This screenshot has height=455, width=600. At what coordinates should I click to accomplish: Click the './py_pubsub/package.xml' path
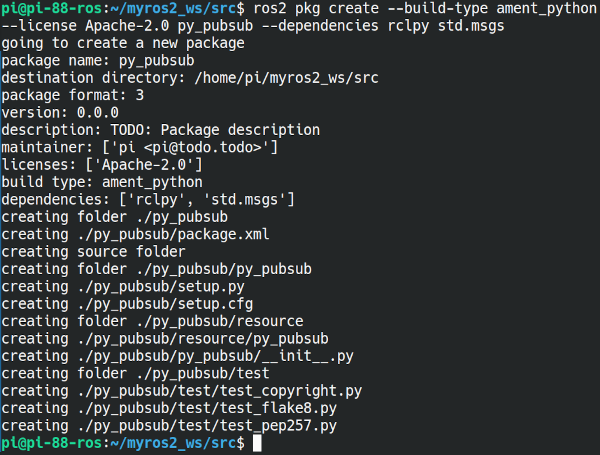point(173,234)
